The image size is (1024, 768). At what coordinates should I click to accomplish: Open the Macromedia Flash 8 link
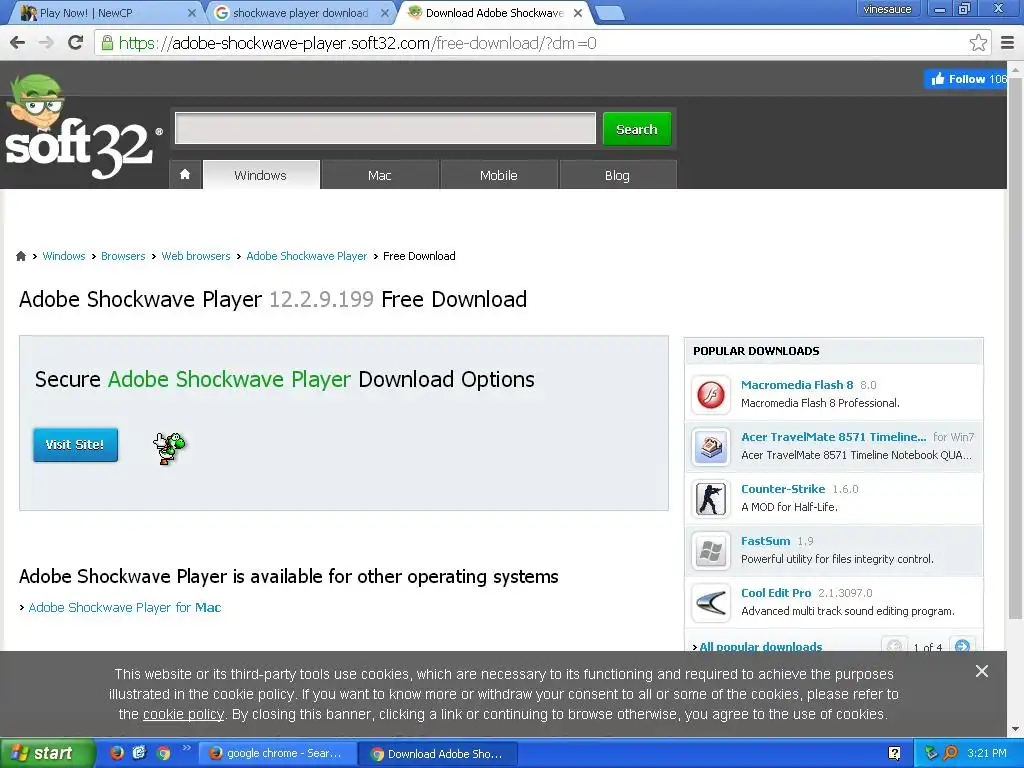coord(797,385)
